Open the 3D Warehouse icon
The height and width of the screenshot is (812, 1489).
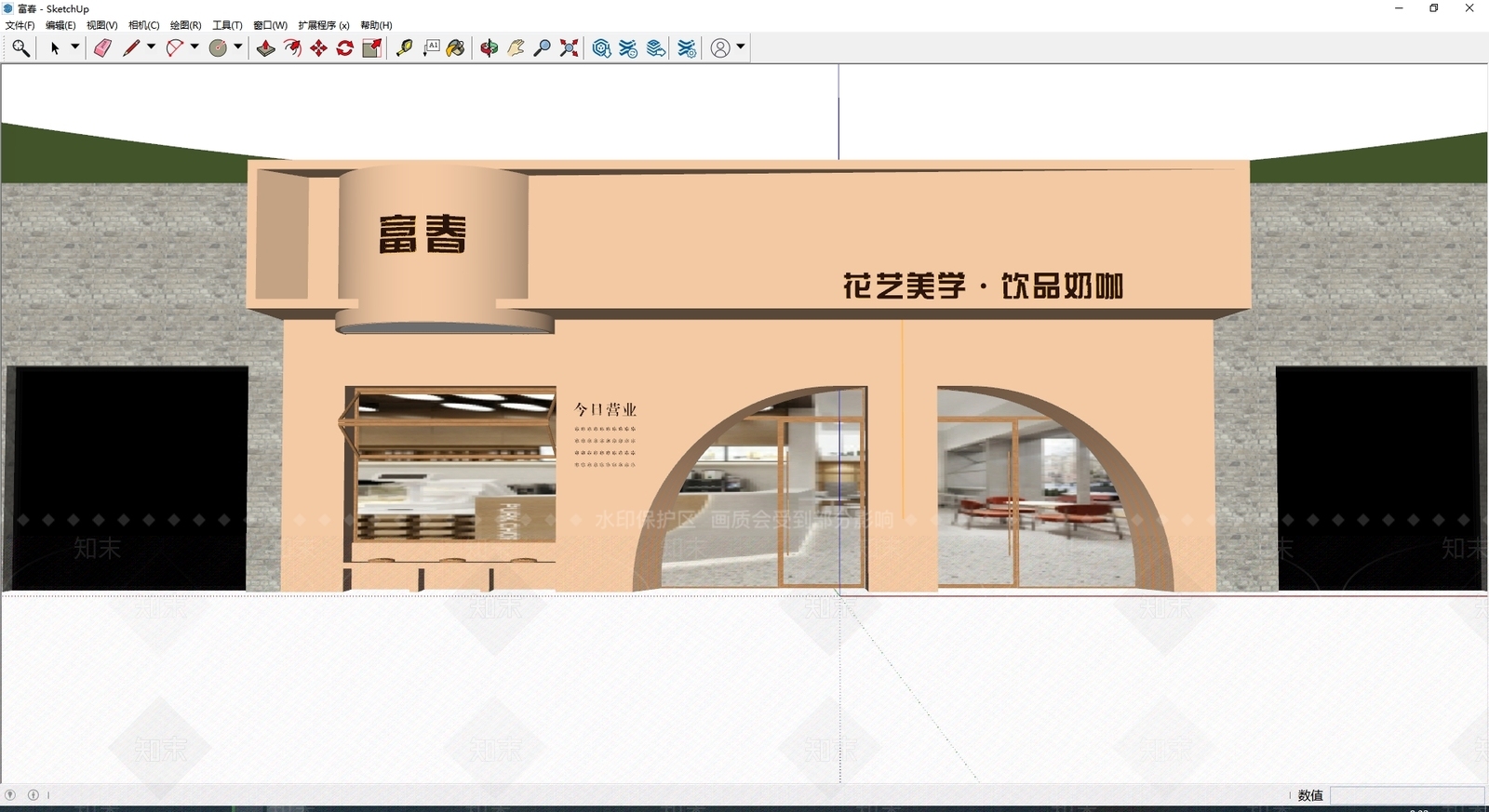602,48
